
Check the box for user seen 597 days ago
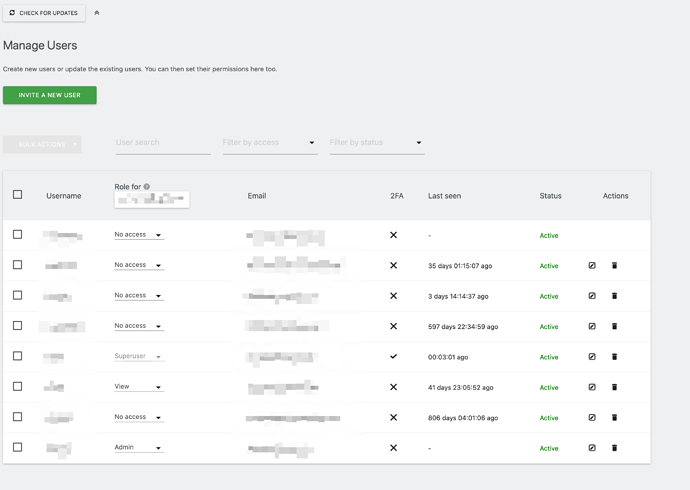pyautogui.click(x=18, y=325)
